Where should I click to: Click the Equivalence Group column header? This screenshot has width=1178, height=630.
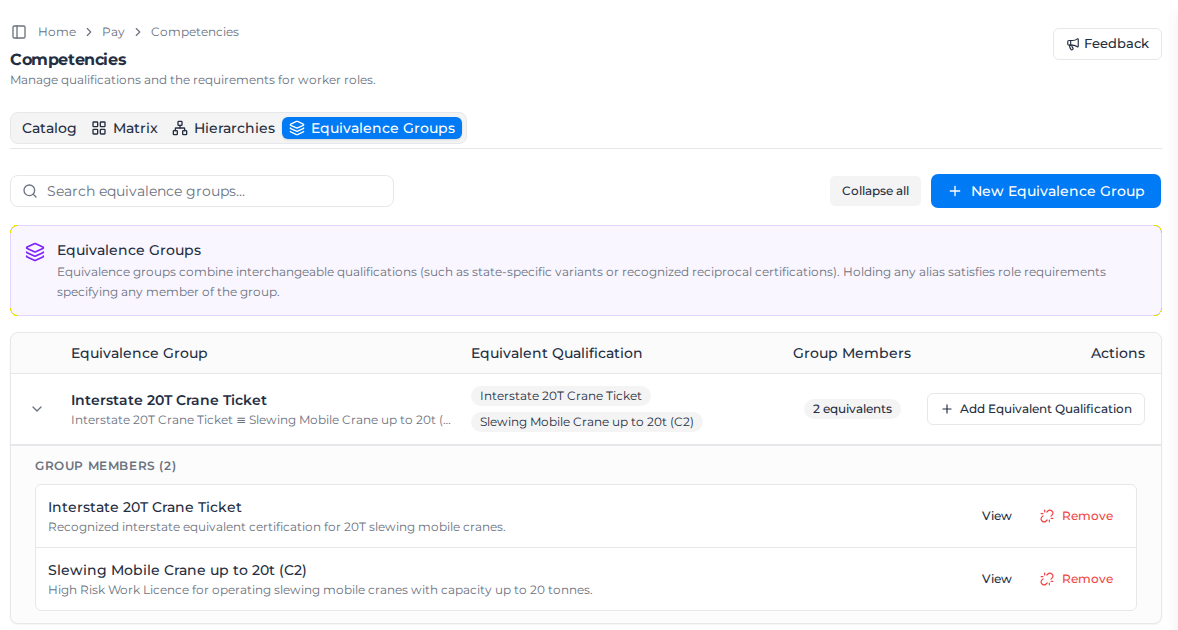tap(139, 354)
